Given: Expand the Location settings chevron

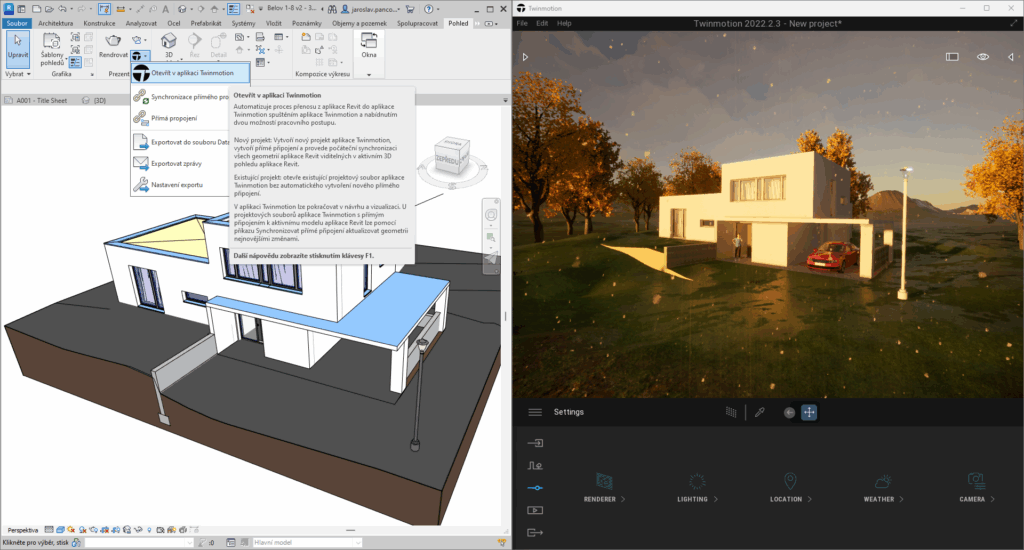Looking at the screenshot, I should pos(810,499).
